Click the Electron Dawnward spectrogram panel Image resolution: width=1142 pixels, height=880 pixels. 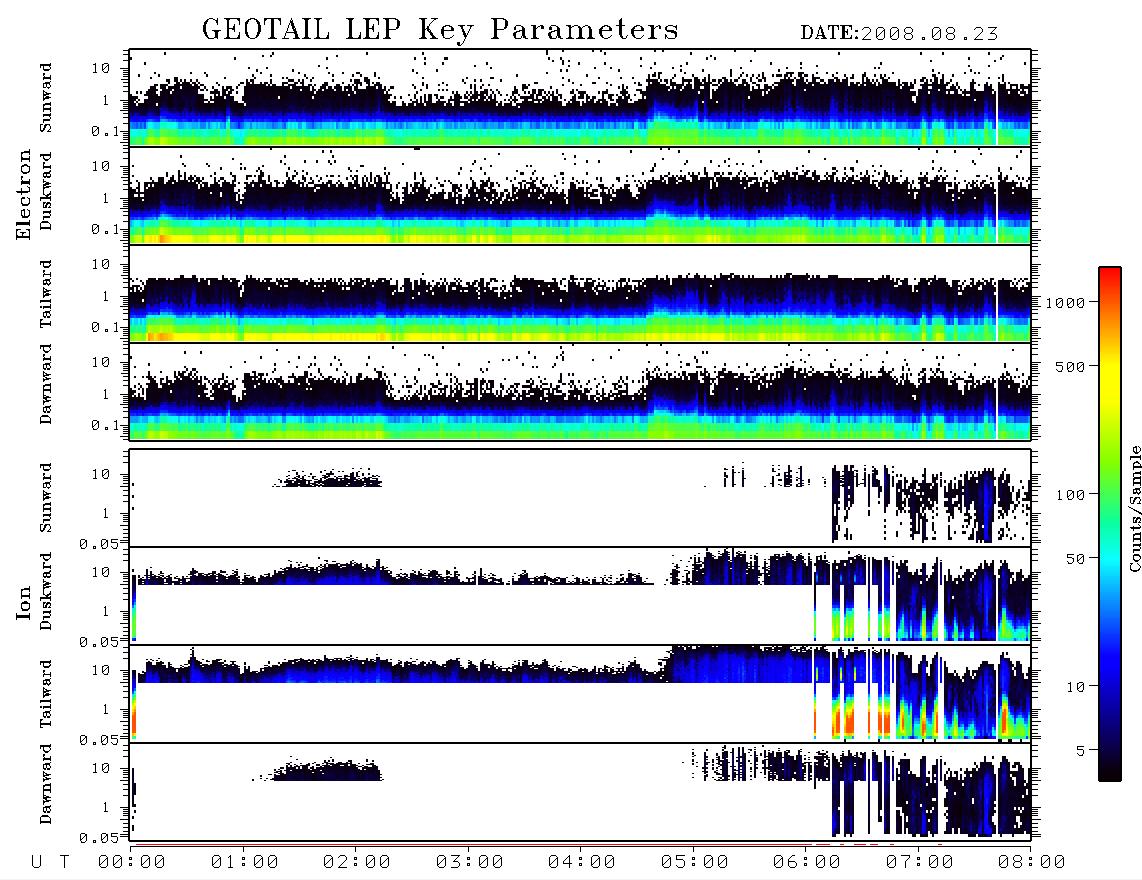pyautogui.click(x=580, y=391)
